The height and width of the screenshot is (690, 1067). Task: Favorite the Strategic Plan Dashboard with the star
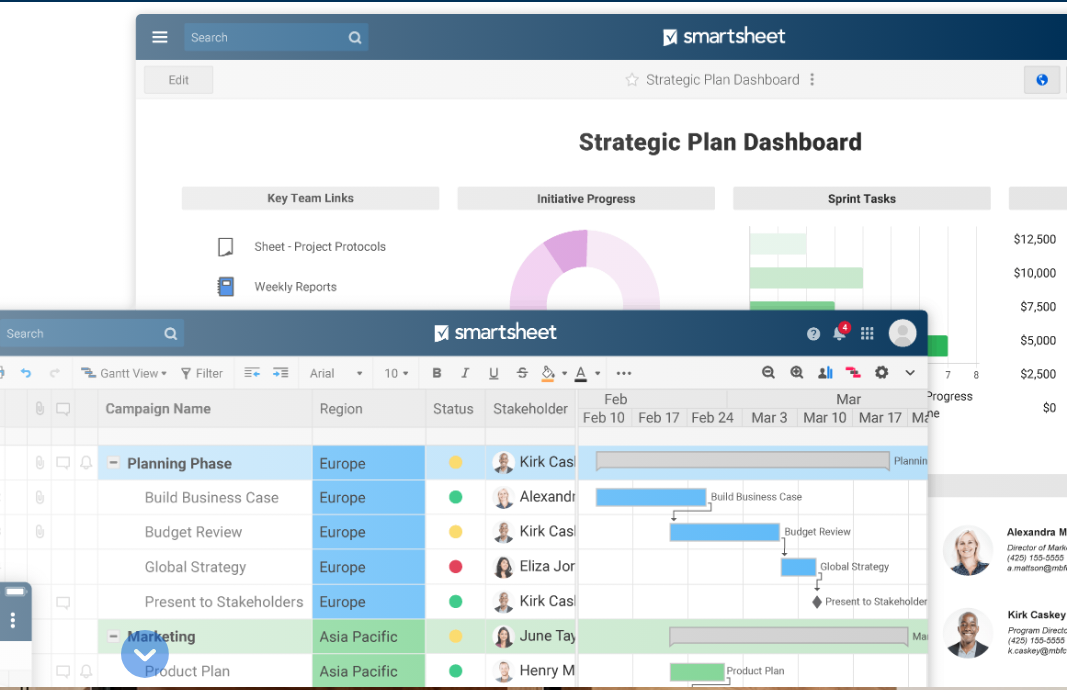tap(631, 80)
